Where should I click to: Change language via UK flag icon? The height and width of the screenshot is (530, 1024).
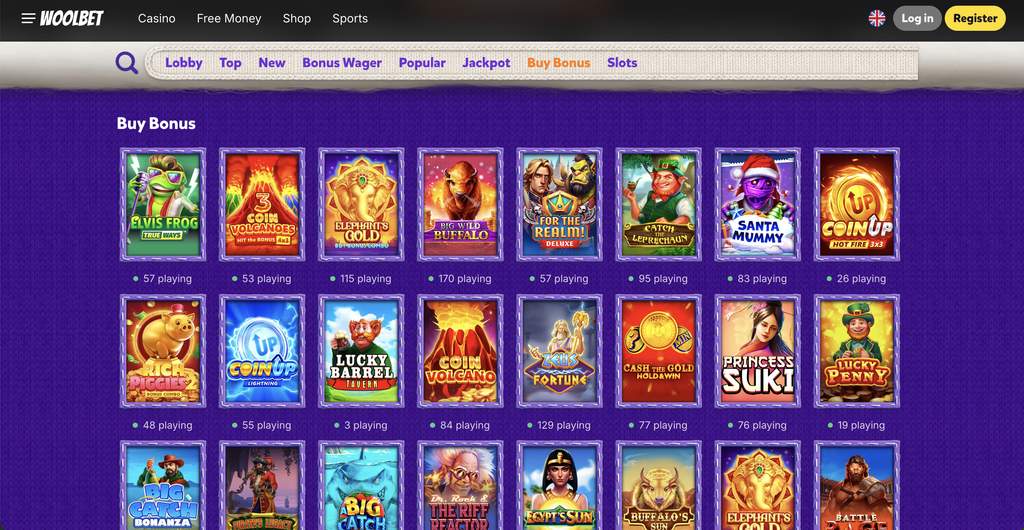click(876, 18)
